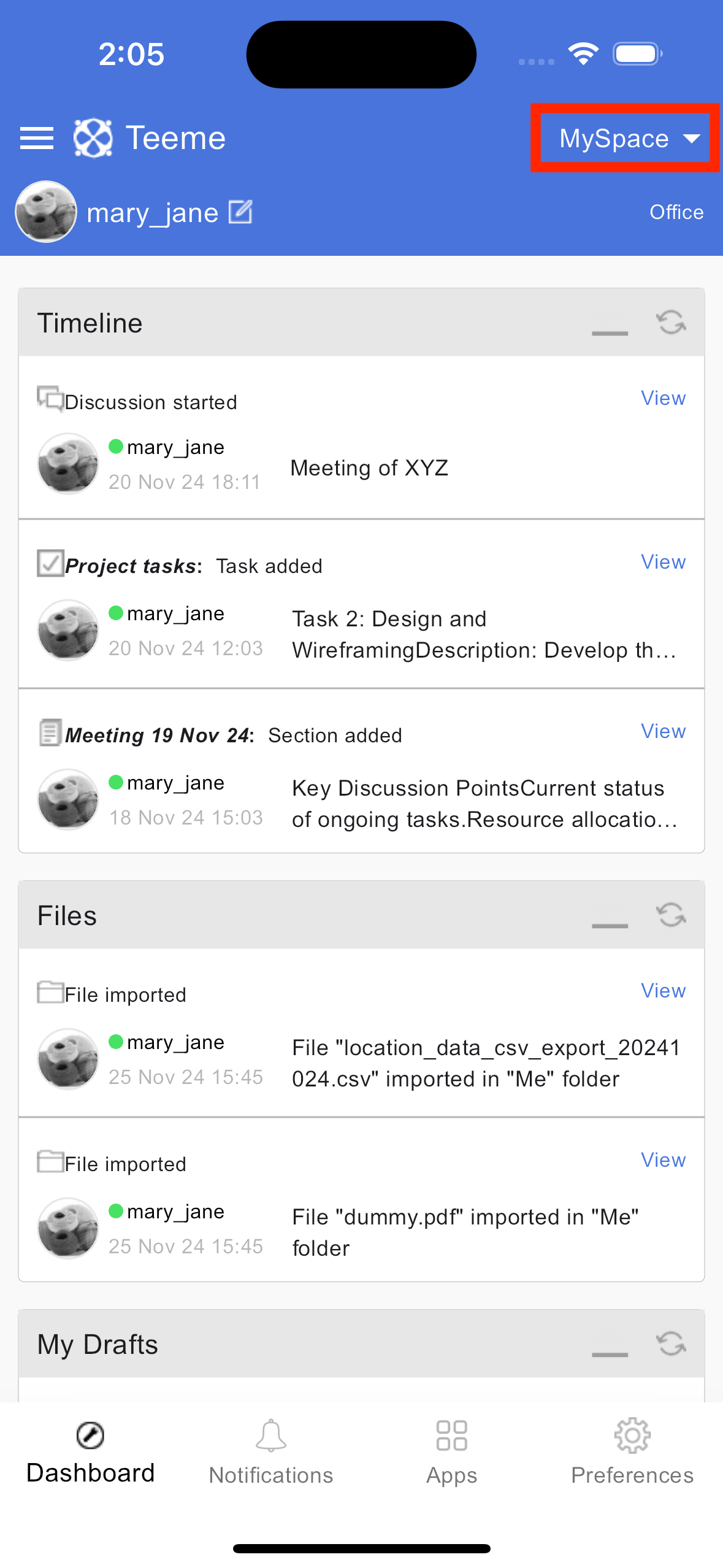The image size is (723, 1568).
Task: Edit the mary_jane profile with the pencil icon
Action: [240, 212]
